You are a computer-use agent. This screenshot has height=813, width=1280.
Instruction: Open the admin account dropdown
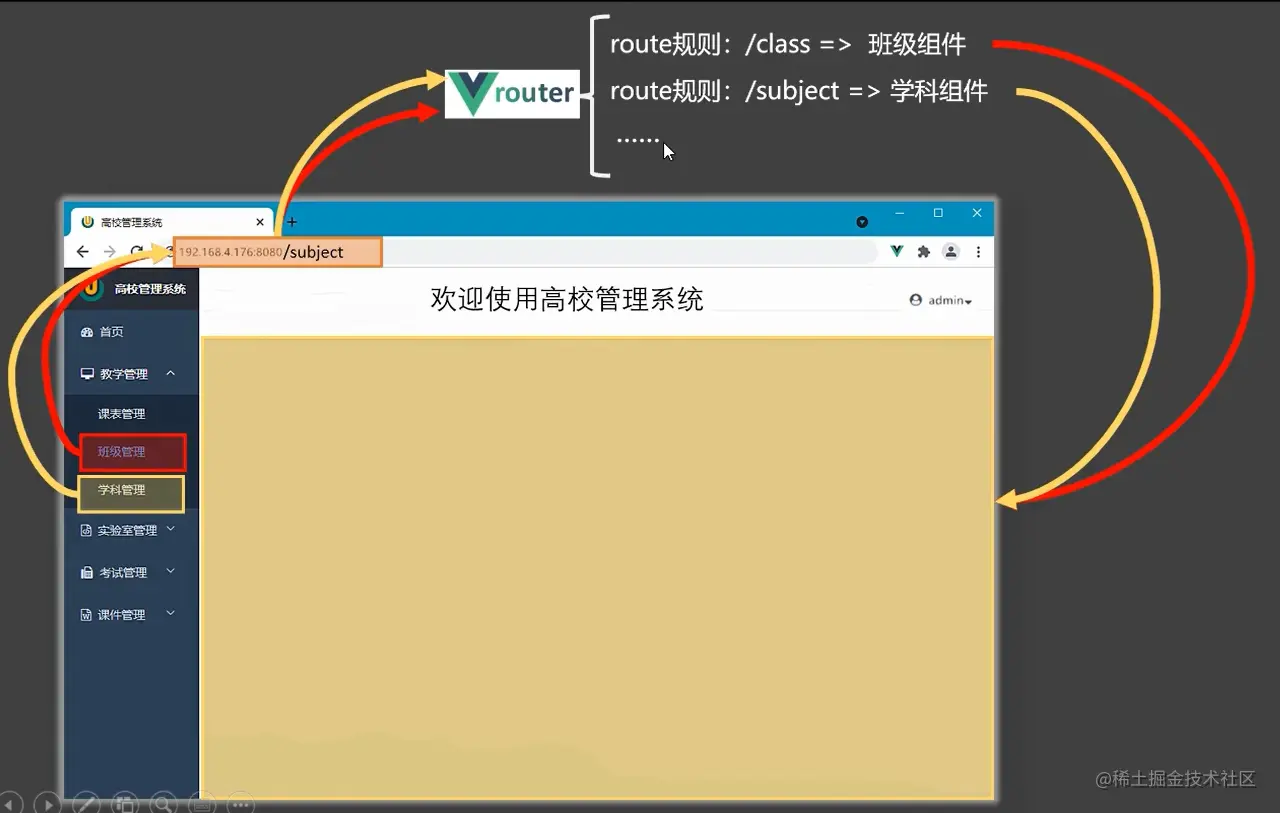(x=938, y=299)
